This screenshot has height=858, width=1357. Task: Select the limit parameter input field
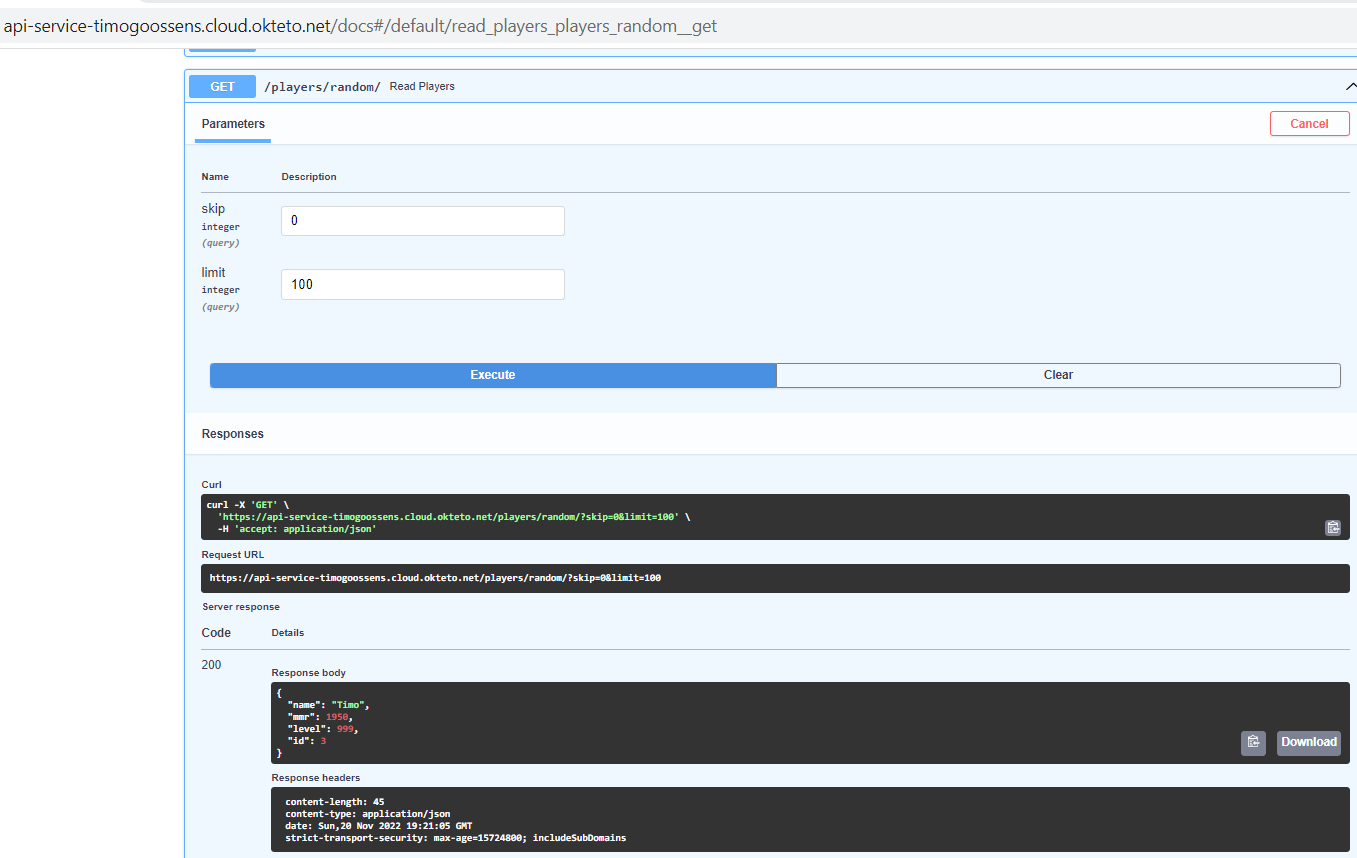(x=422, y=284)
